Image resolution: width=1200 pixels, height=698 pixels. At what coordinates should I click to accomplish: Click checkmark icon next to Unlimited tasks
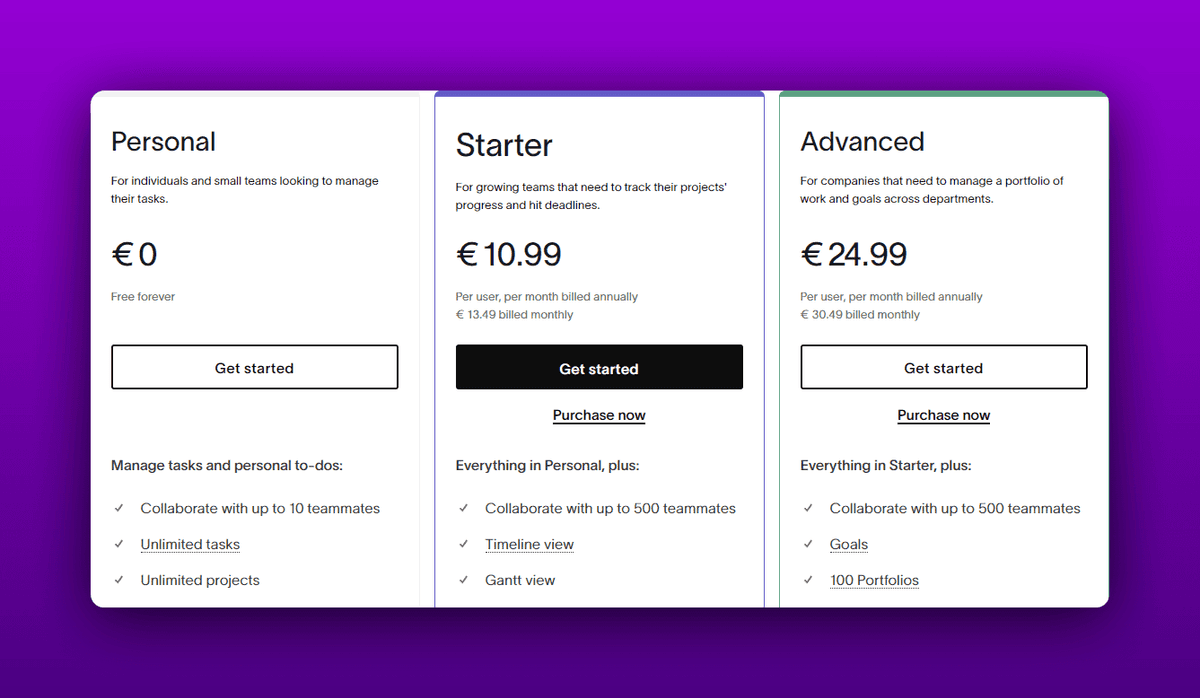point(119,544)
